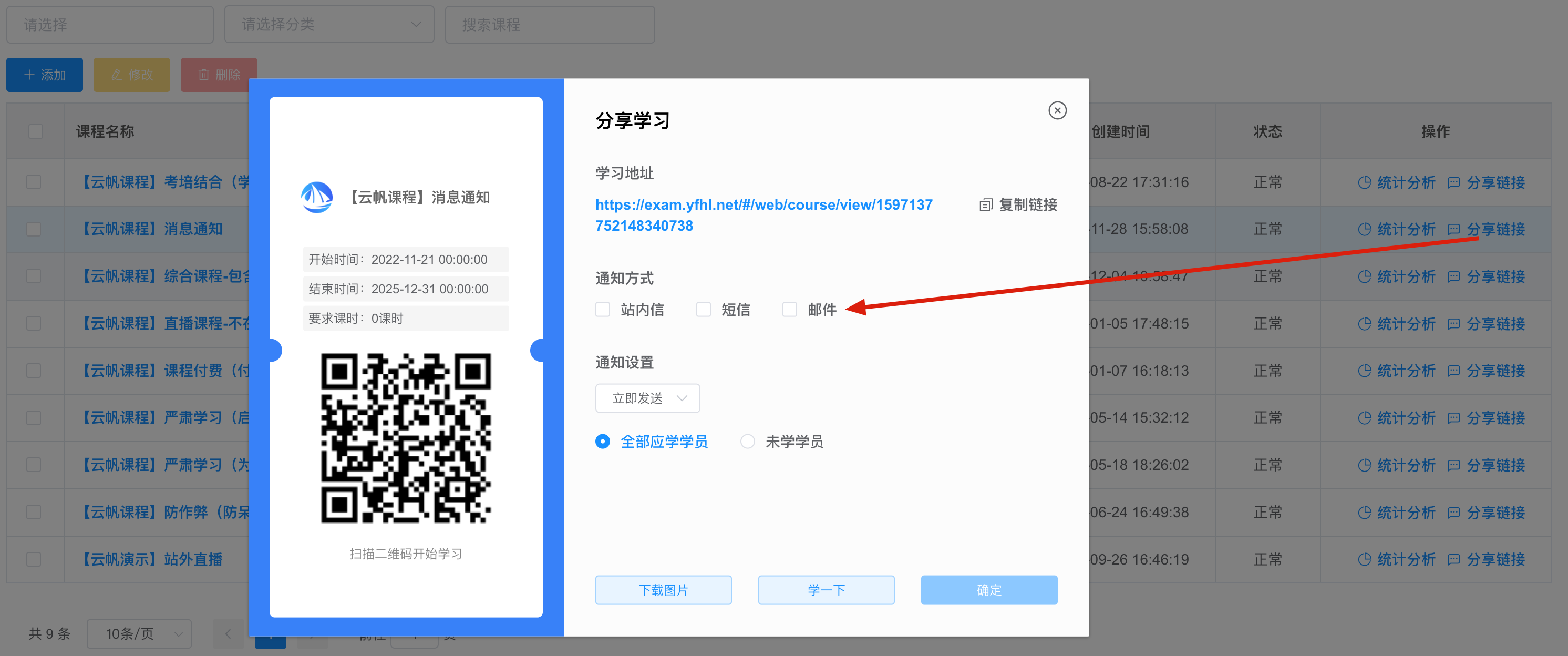Click the 课程名称 column header

pos(105,131)
